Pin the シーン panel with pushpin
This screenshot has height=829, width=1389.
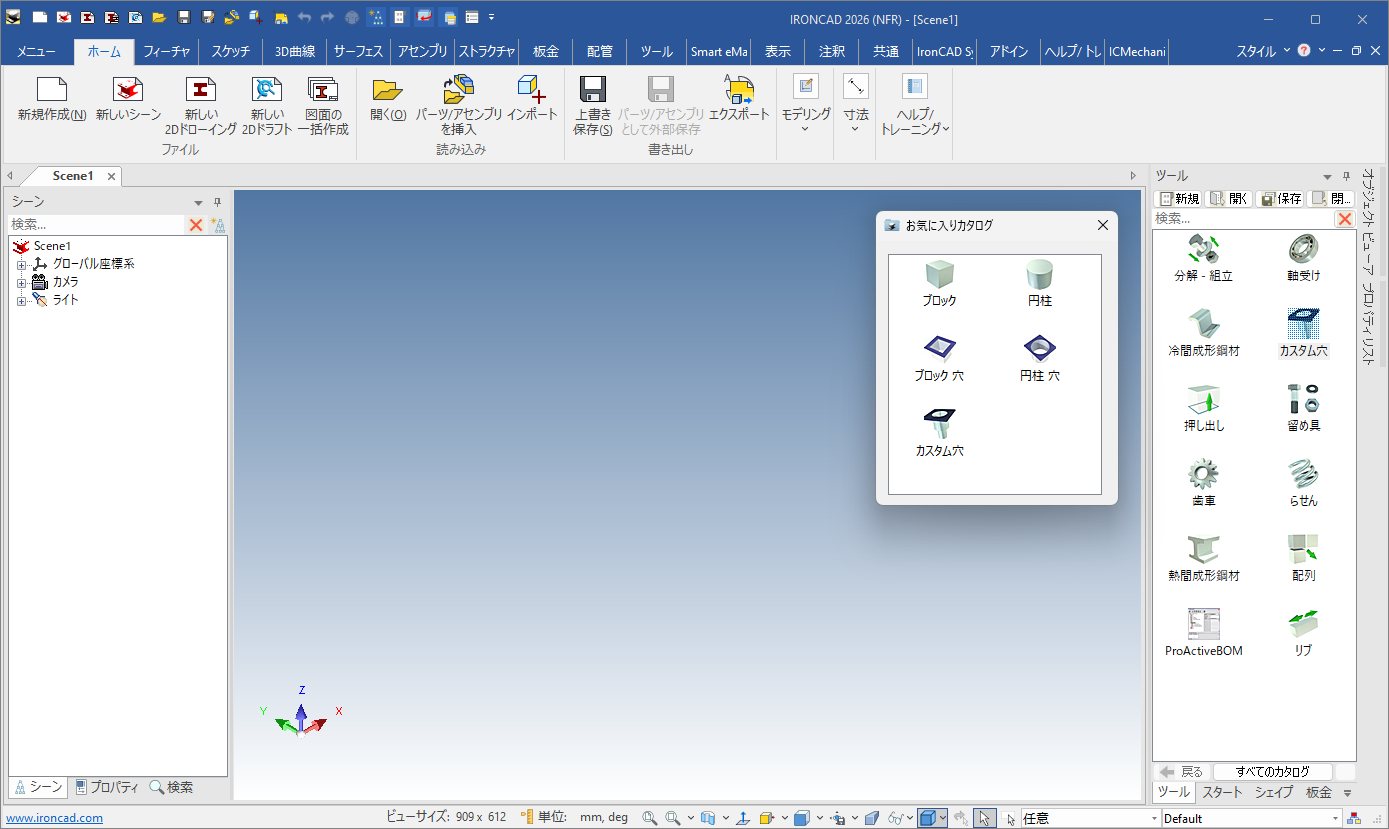click(x=218, y=202)
